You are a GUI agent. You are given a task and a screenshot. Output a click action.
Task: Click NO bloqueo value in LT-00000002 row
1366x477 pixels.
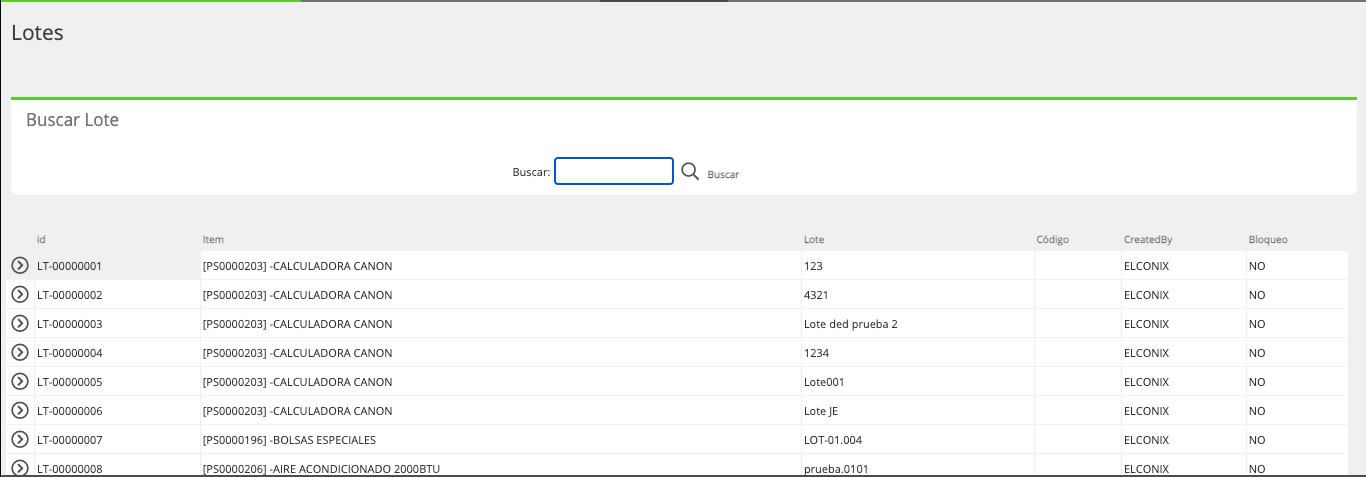(1257, 295)
